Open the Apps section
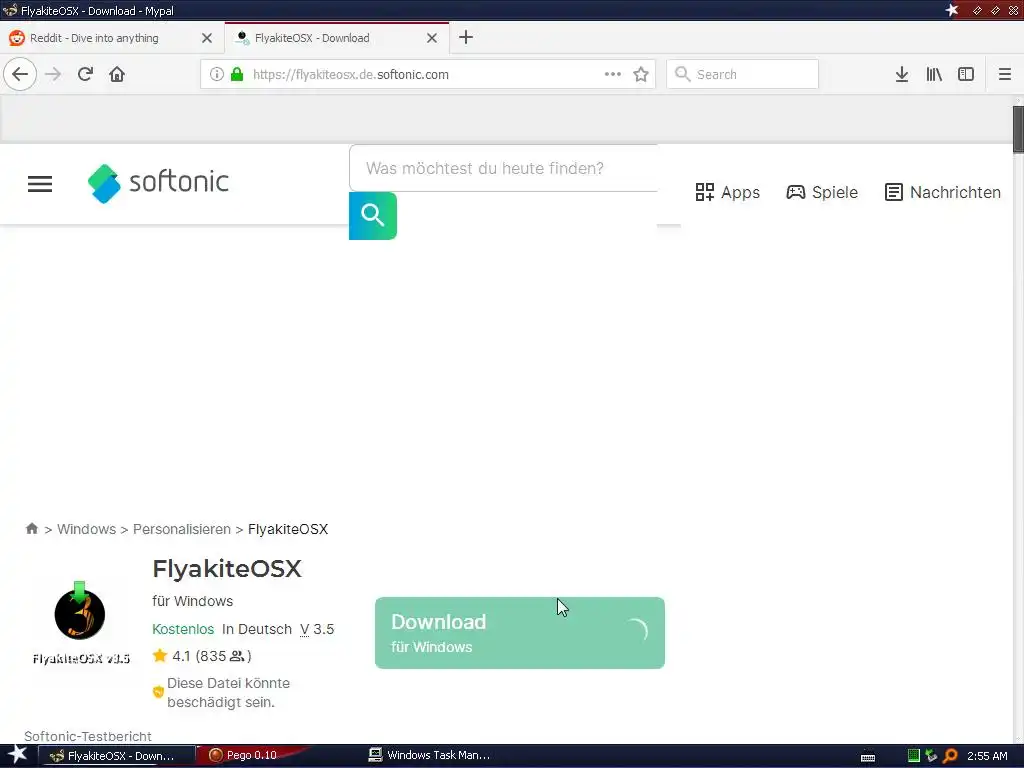1024x768 pixels. coord(728,192)
